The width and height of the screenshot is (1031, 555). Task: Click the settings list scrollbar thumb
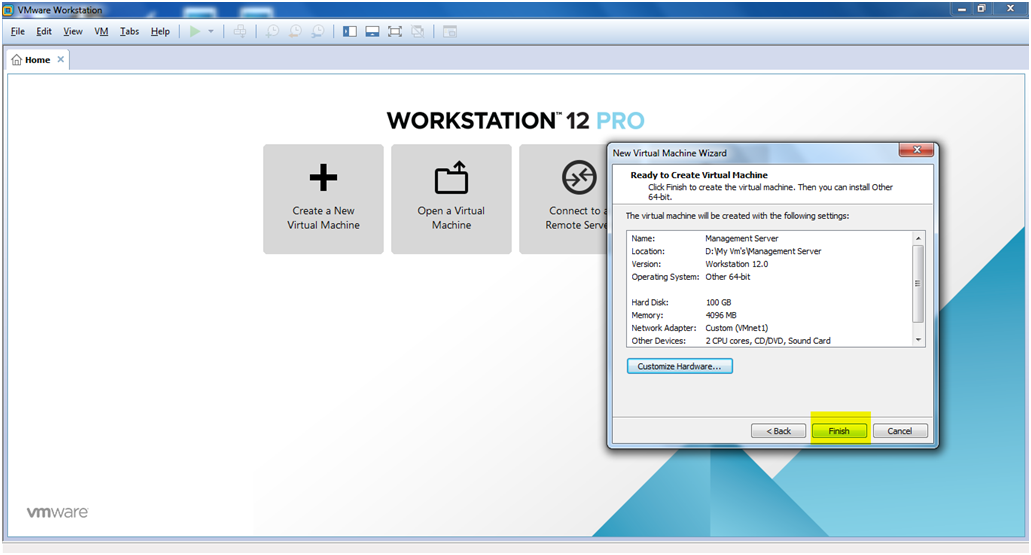click(x=919, y=283)
